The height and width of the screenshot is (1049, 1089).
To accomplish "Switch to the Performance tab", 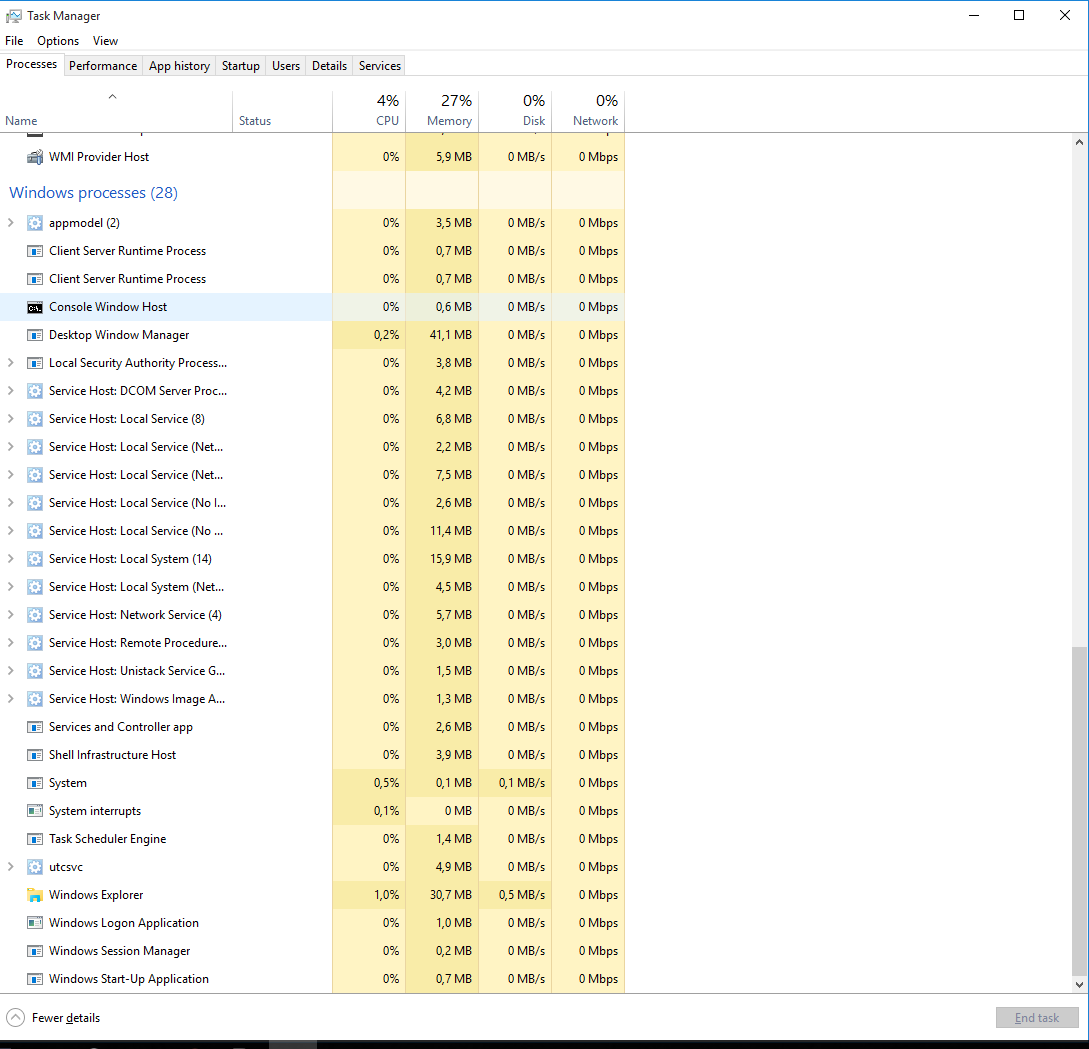I will tap(103, 66).
